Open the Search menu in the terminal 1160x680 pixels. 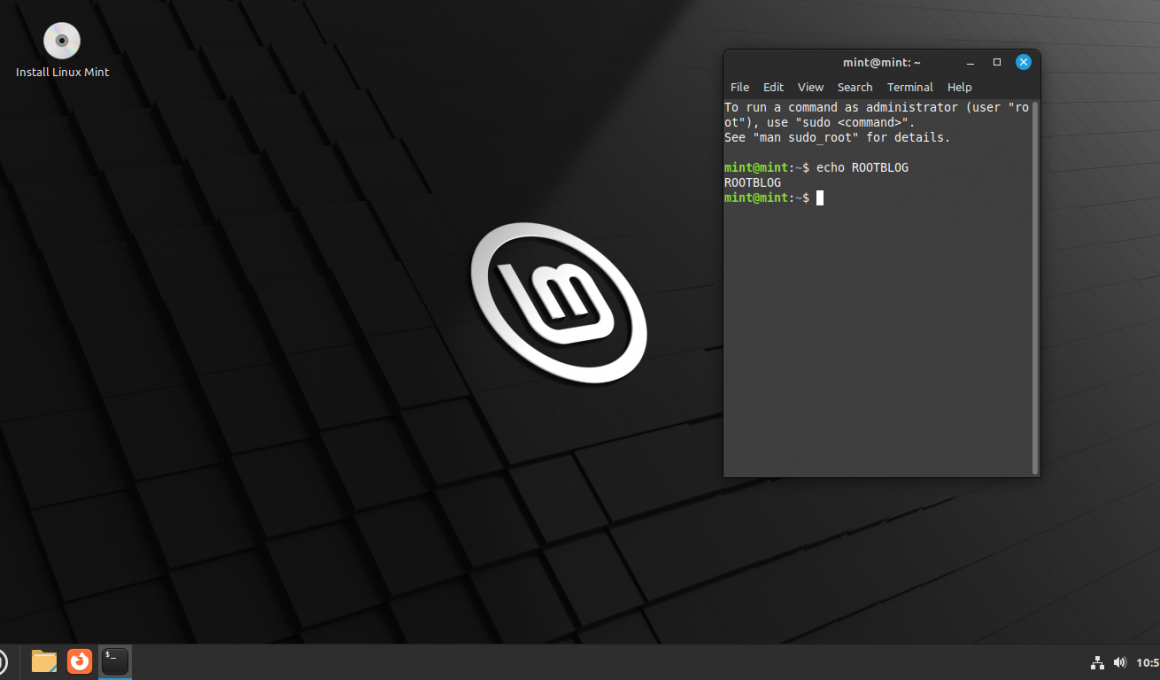855,87
